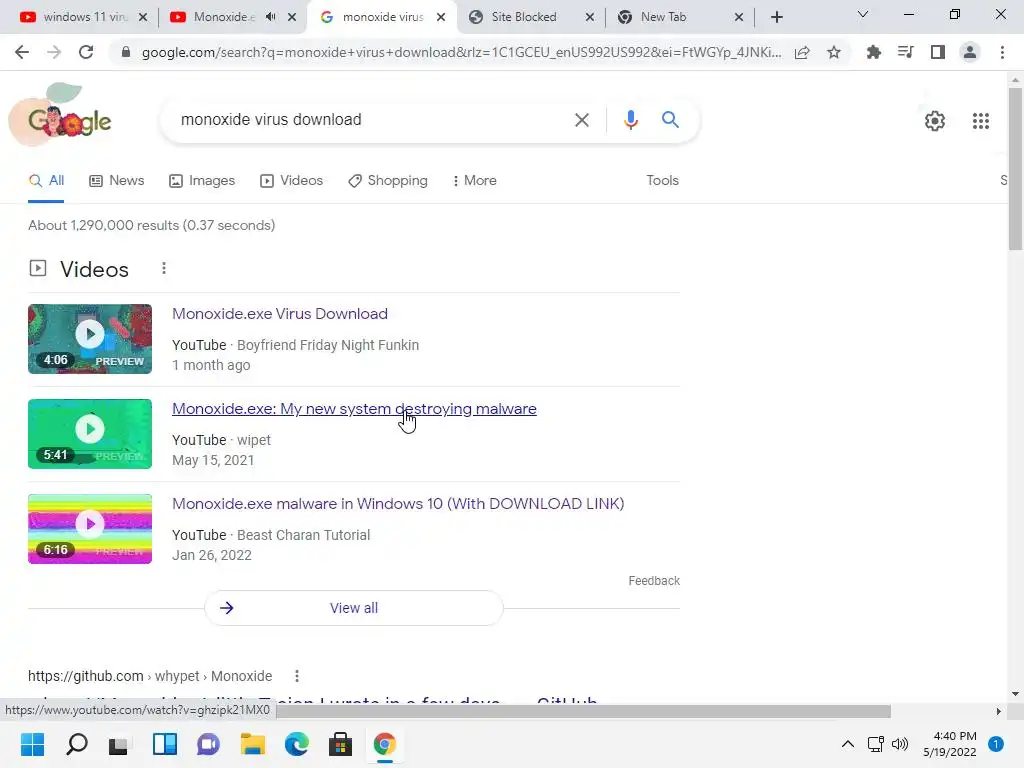Click the padlock site info icon
The image size is (1024, 768).
pyautogui.click(x=126, y=52)
